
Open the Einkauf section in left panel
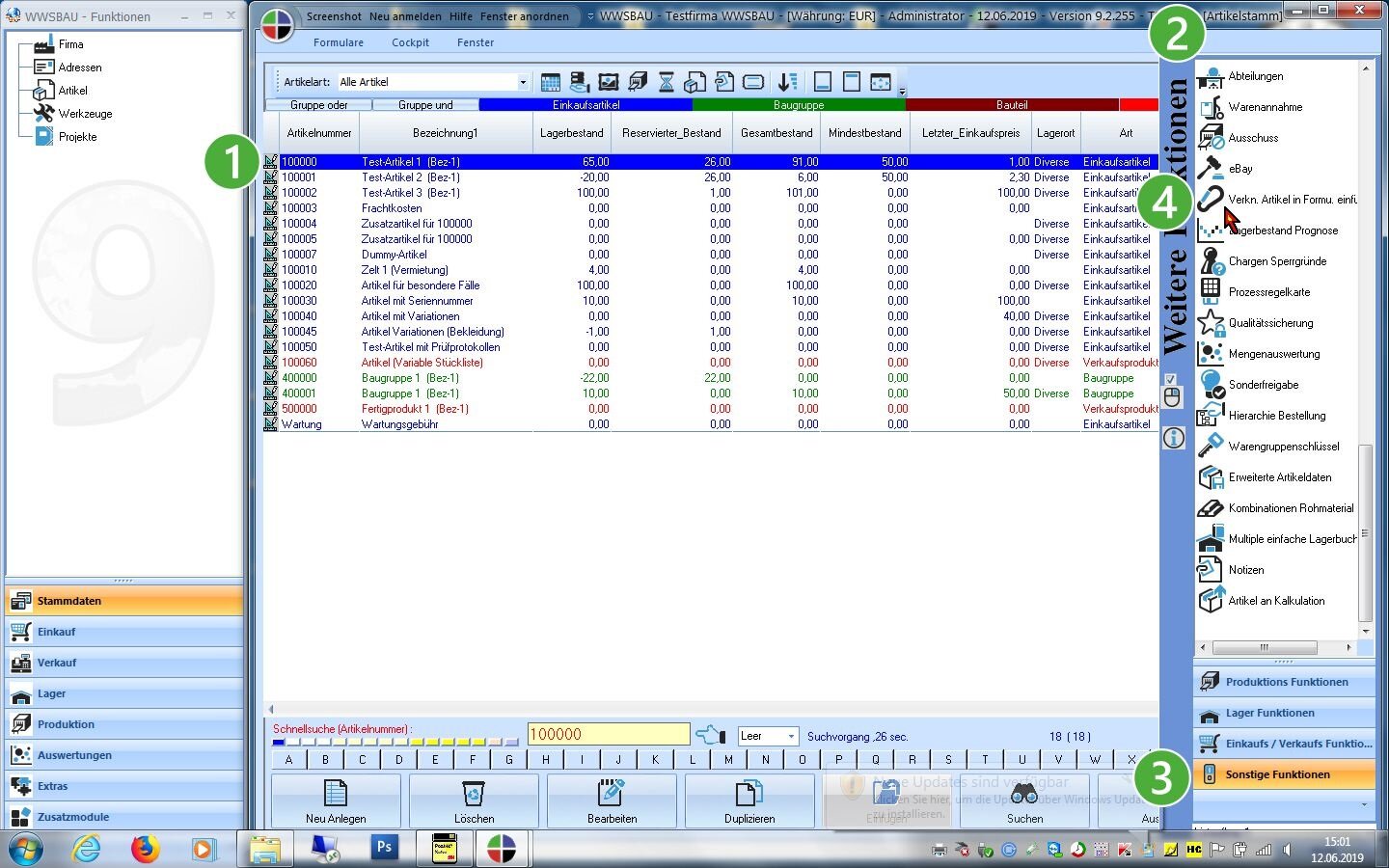(124, 632)
